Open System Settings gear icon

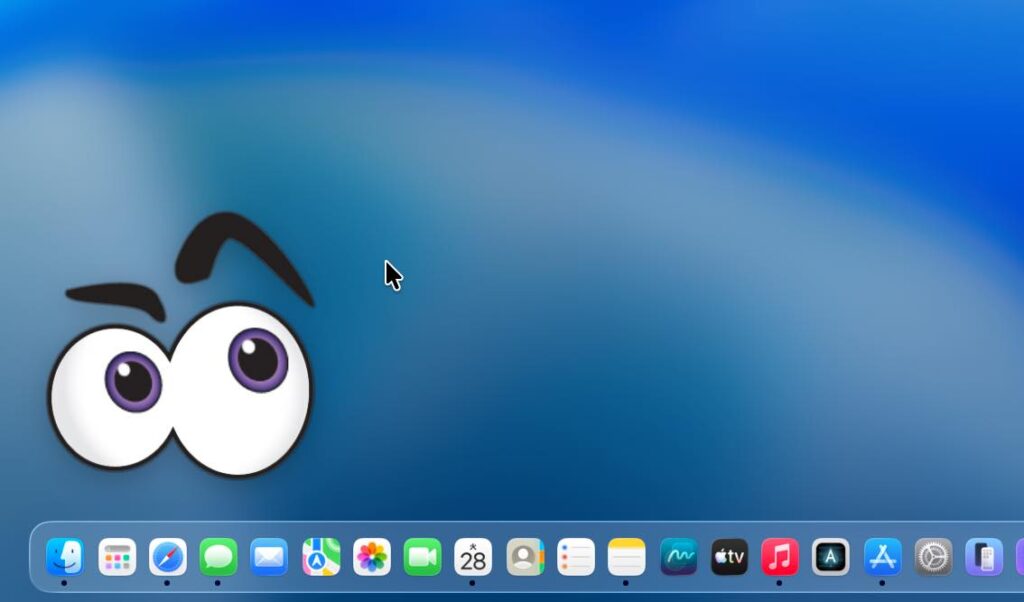934,557
